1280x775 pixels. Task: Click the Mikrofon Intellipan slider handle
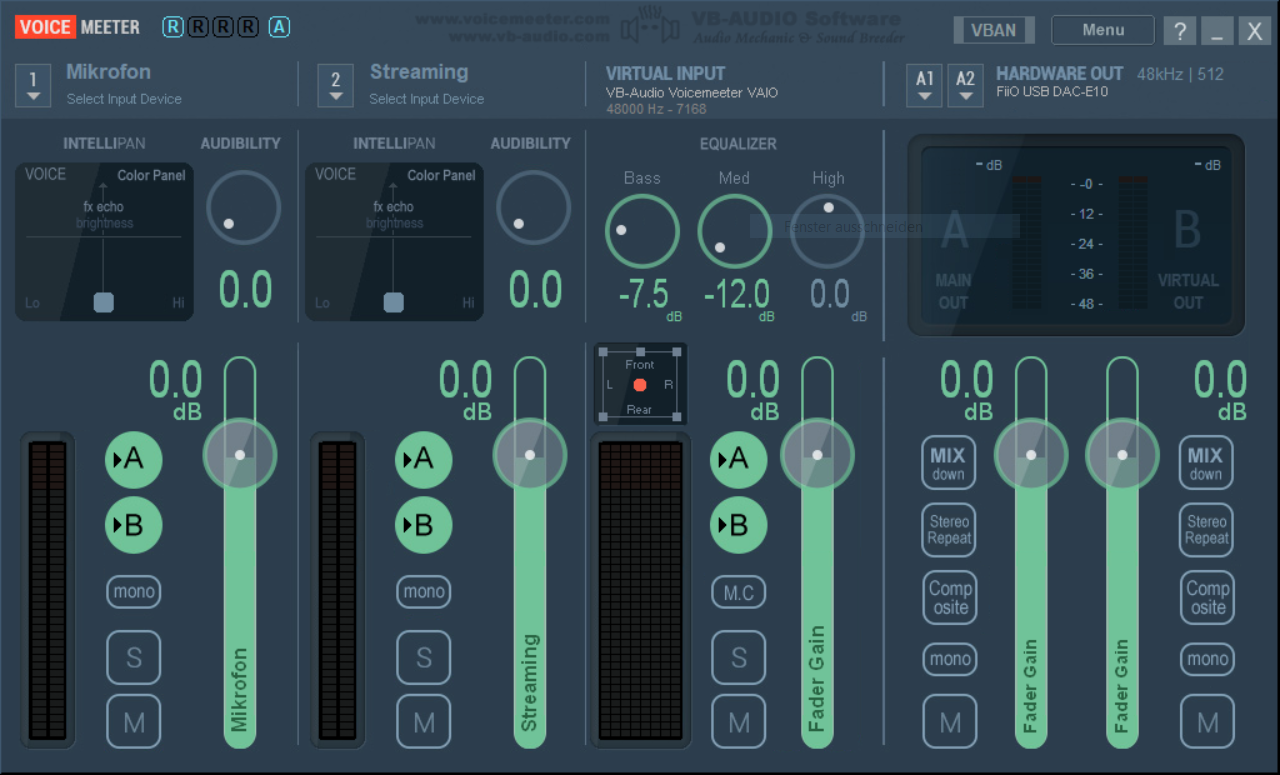click(104, 302)
